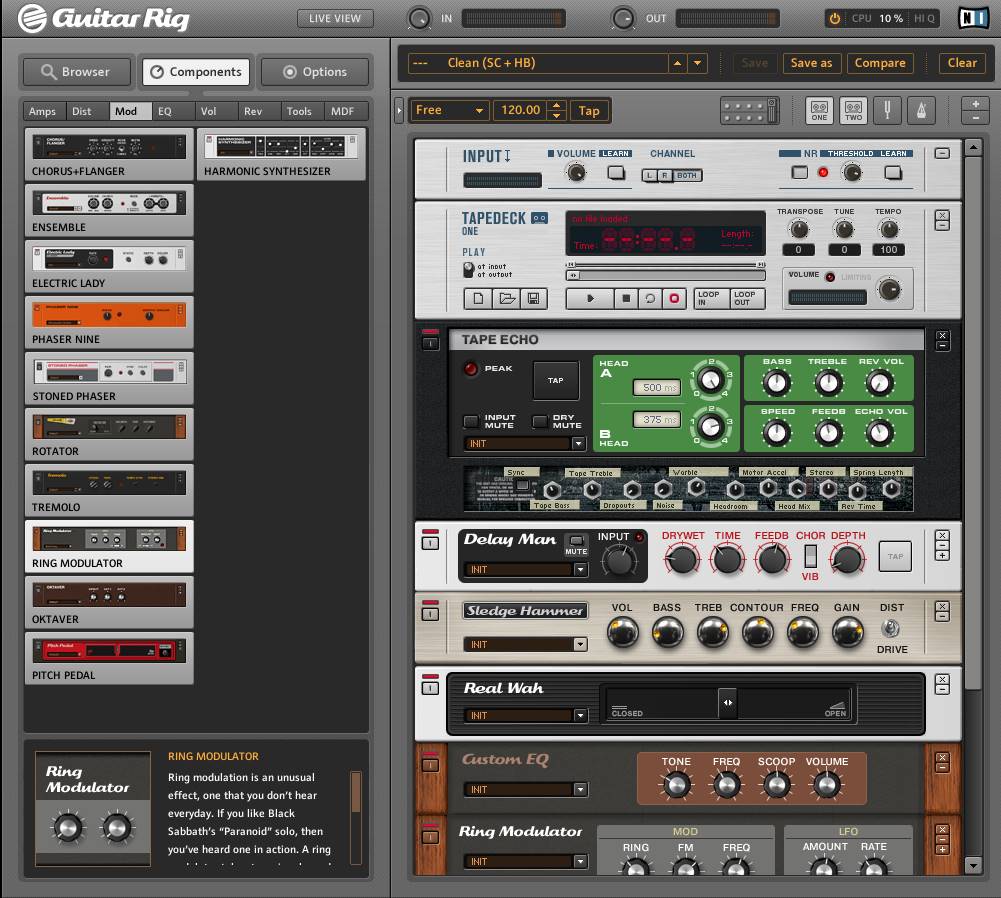Play the Tapedeck
This screenshot has width=1001, height=898.
591,298
